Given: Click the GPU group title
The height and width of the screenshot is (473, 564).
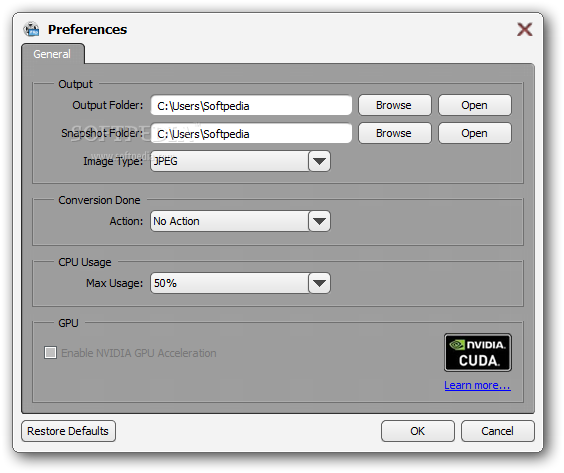Looking at the screenshot, I should coord(68,323).
